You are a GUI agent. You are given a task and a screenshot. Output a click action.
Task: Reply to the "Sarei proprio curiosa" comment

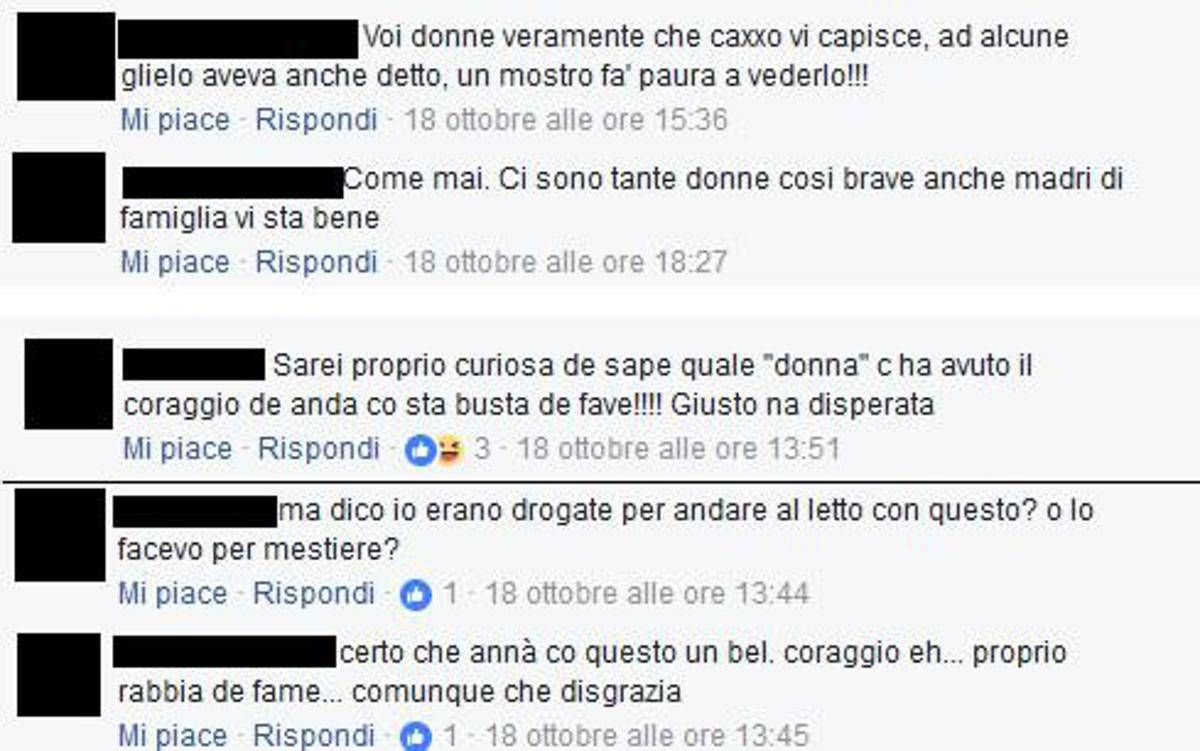pos(319,449)
